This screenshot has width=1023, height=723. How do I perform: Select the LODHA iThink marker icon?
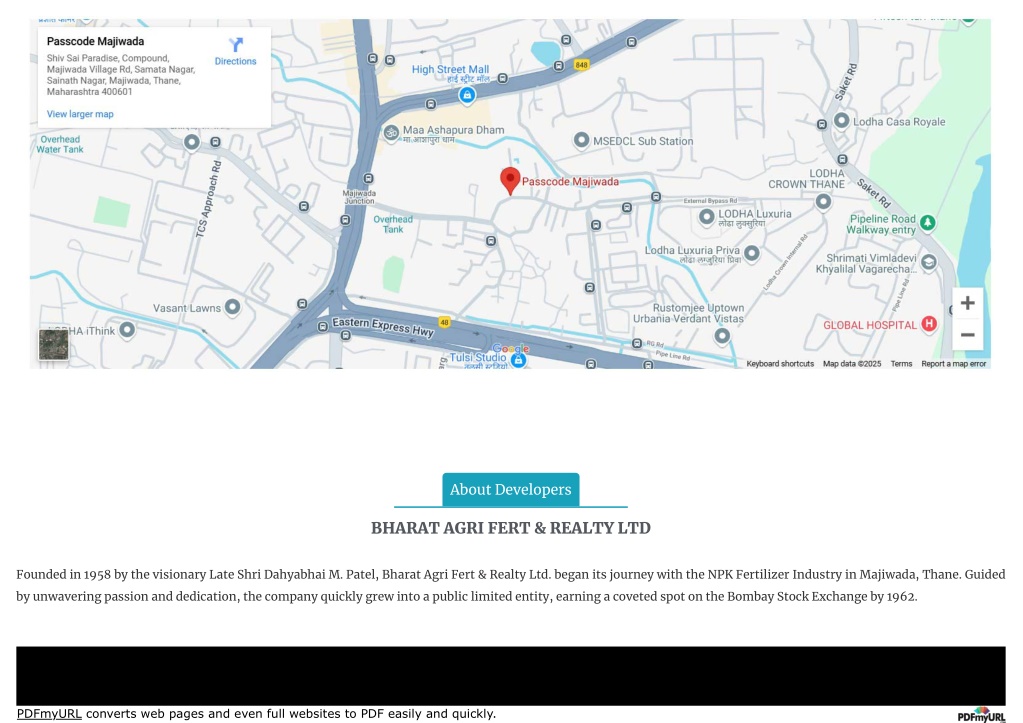(127, 330)
